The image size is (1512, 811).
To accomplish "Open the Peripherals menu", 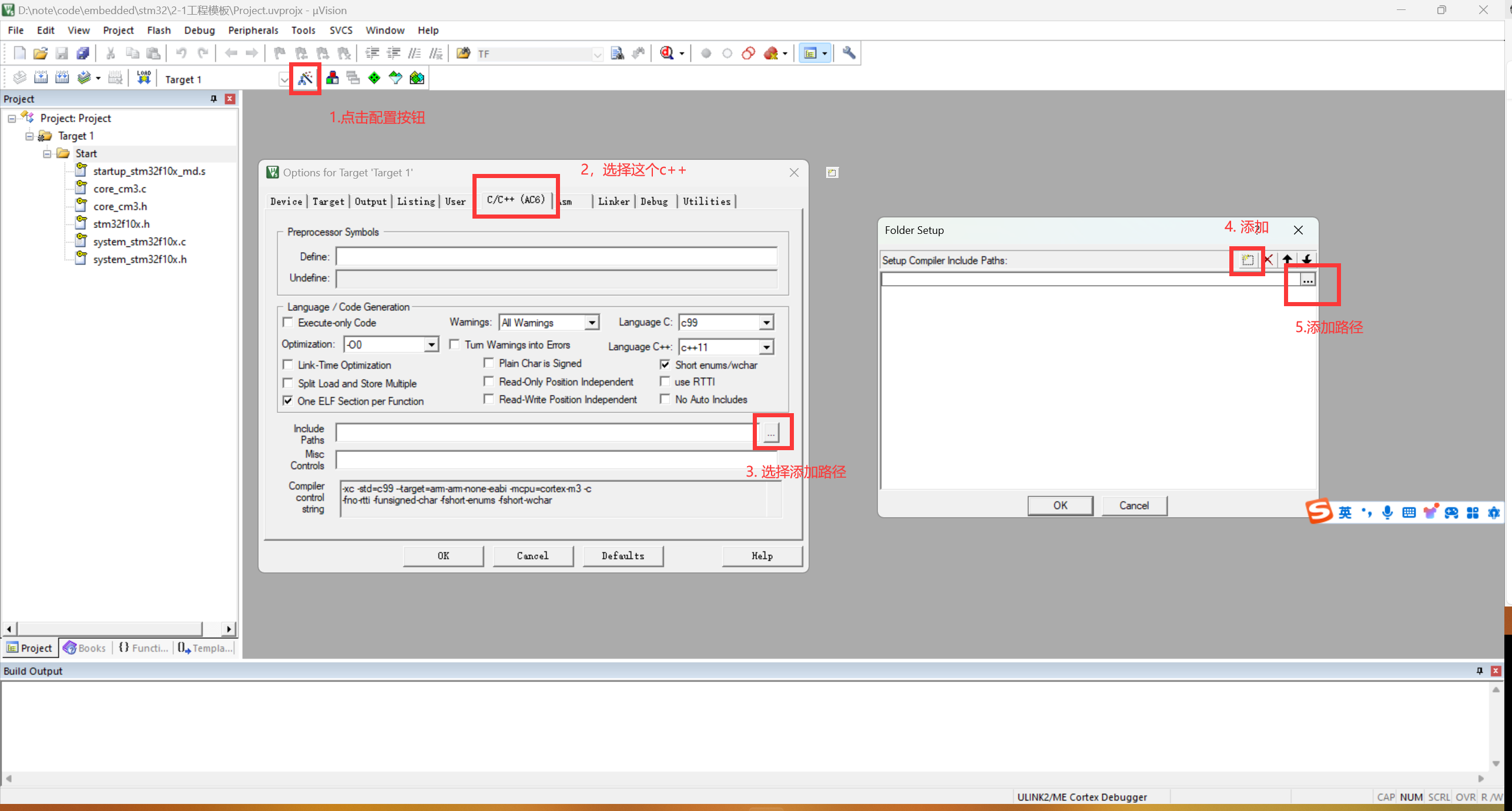I will [x=253, y=30].
